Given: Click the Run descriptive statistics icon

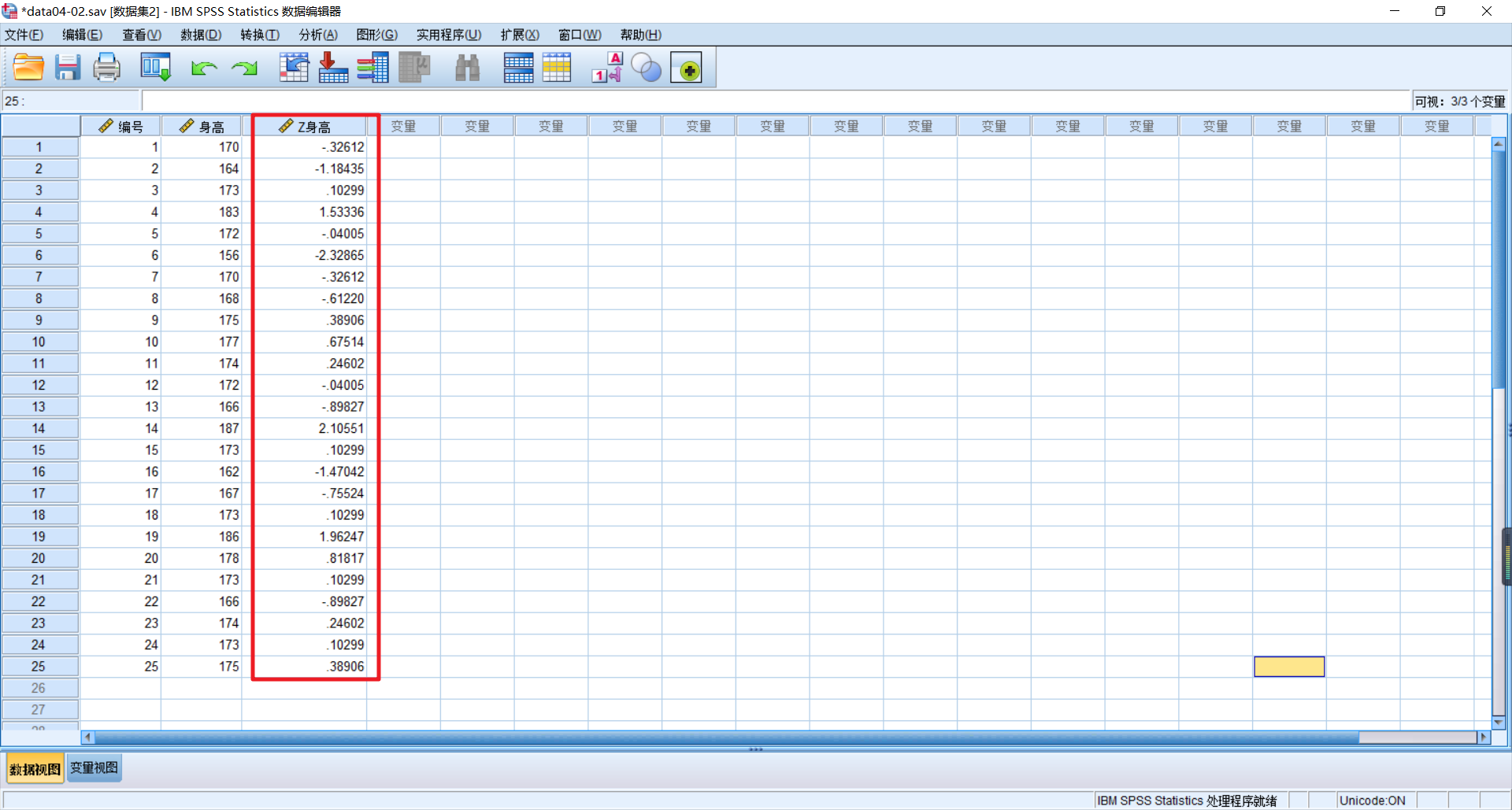Looking at the screenshot, I should coord(414,68).
